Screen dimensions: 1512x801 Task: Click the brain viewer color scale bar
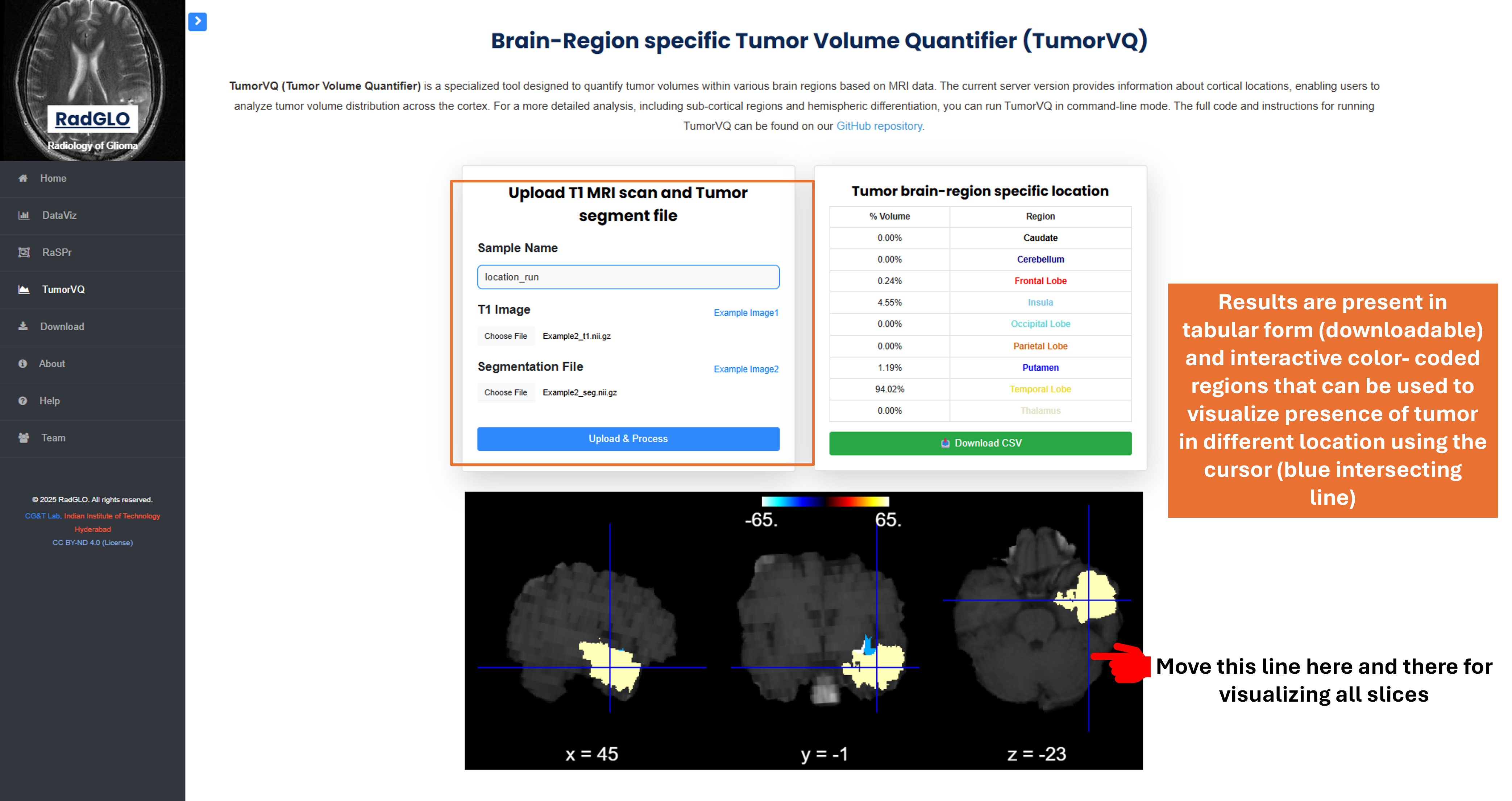pos(825,501)
